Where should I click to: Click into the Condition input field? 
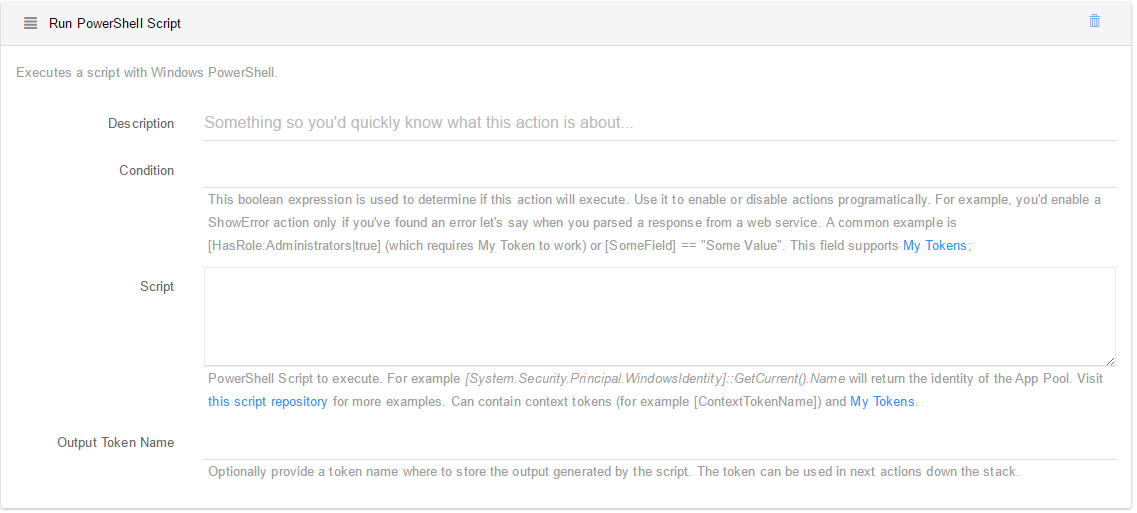(x=659, y=171)
